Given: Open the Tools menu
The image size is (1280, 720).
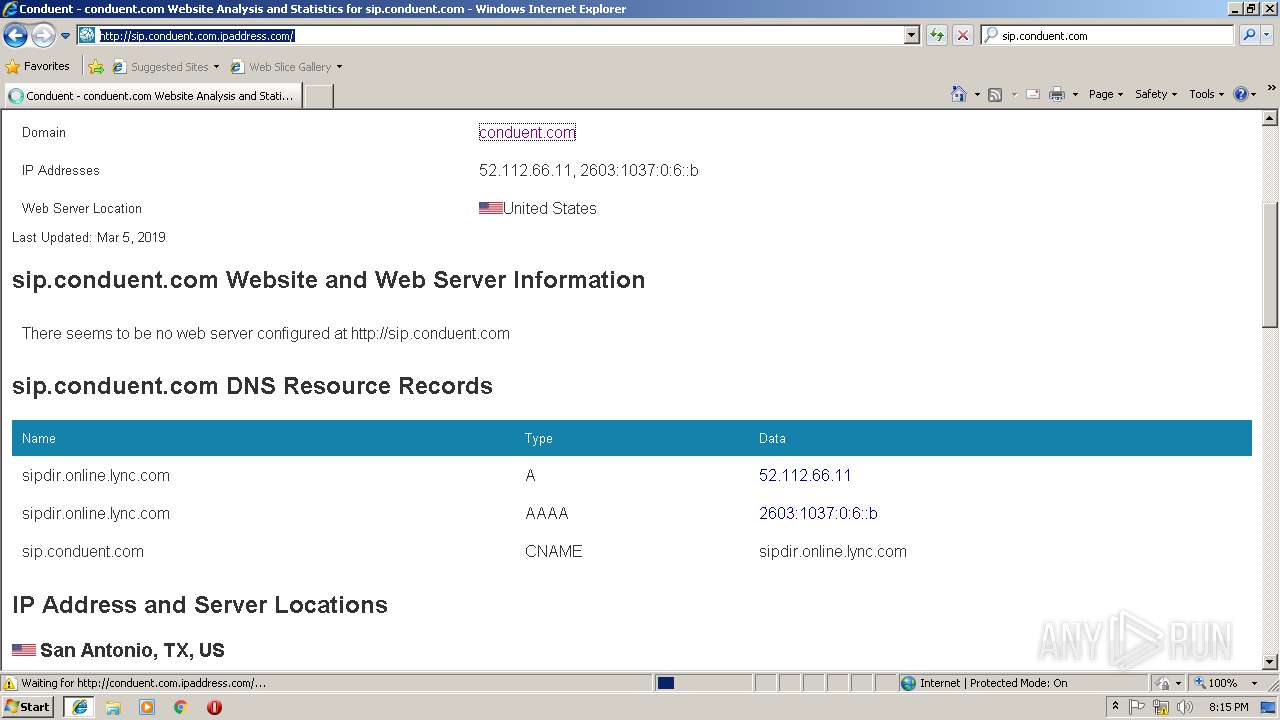Looking at the screenshot, I should (1206, 94).
